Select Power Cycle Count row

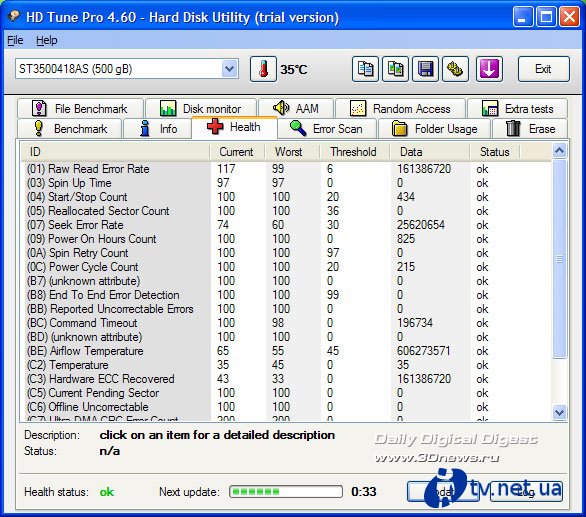[x=286, y=267]
